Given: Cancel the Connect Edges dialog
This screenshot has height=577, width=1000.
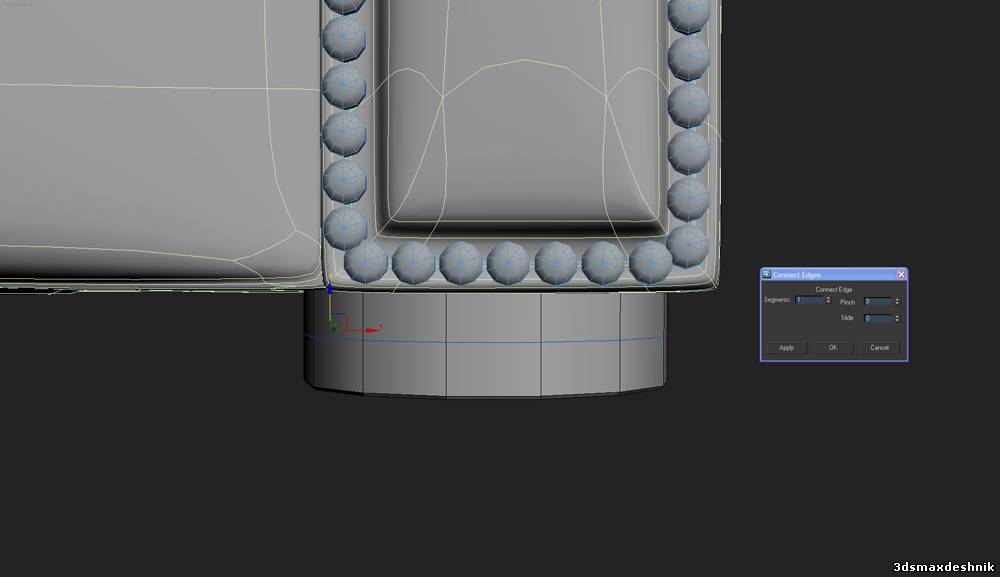Looking at the screenshot, I should (879, 347).
